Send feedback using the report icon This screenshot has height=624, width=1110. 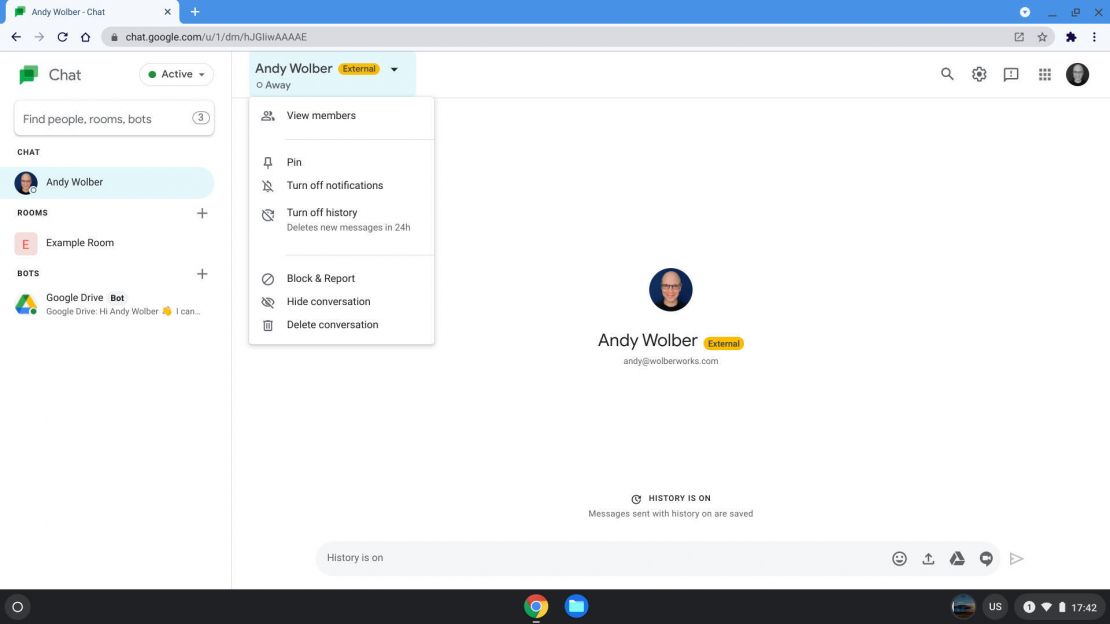[1011, 73]
